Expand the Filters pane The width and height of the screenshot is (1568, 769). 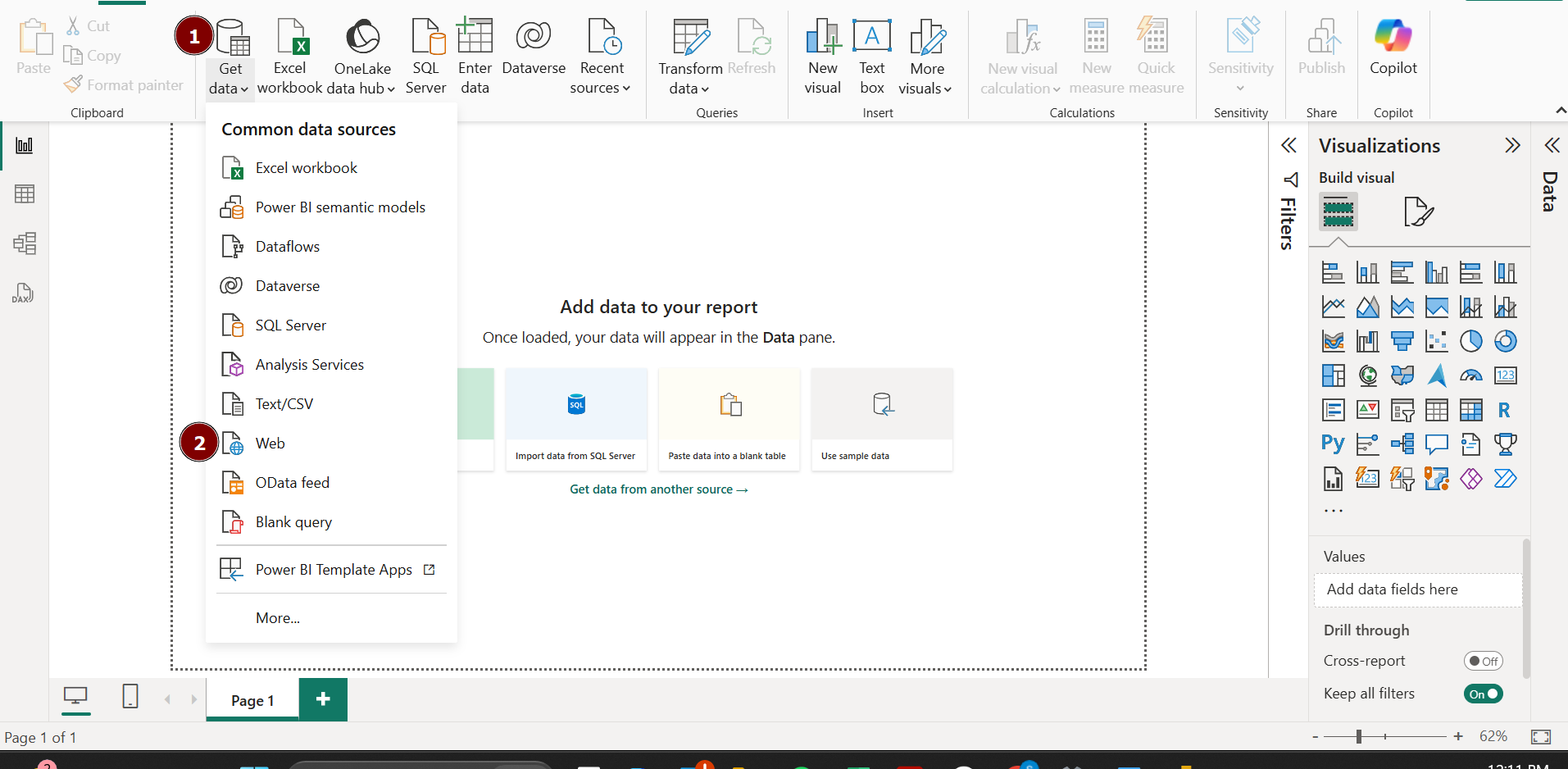tap(1288, 146)
